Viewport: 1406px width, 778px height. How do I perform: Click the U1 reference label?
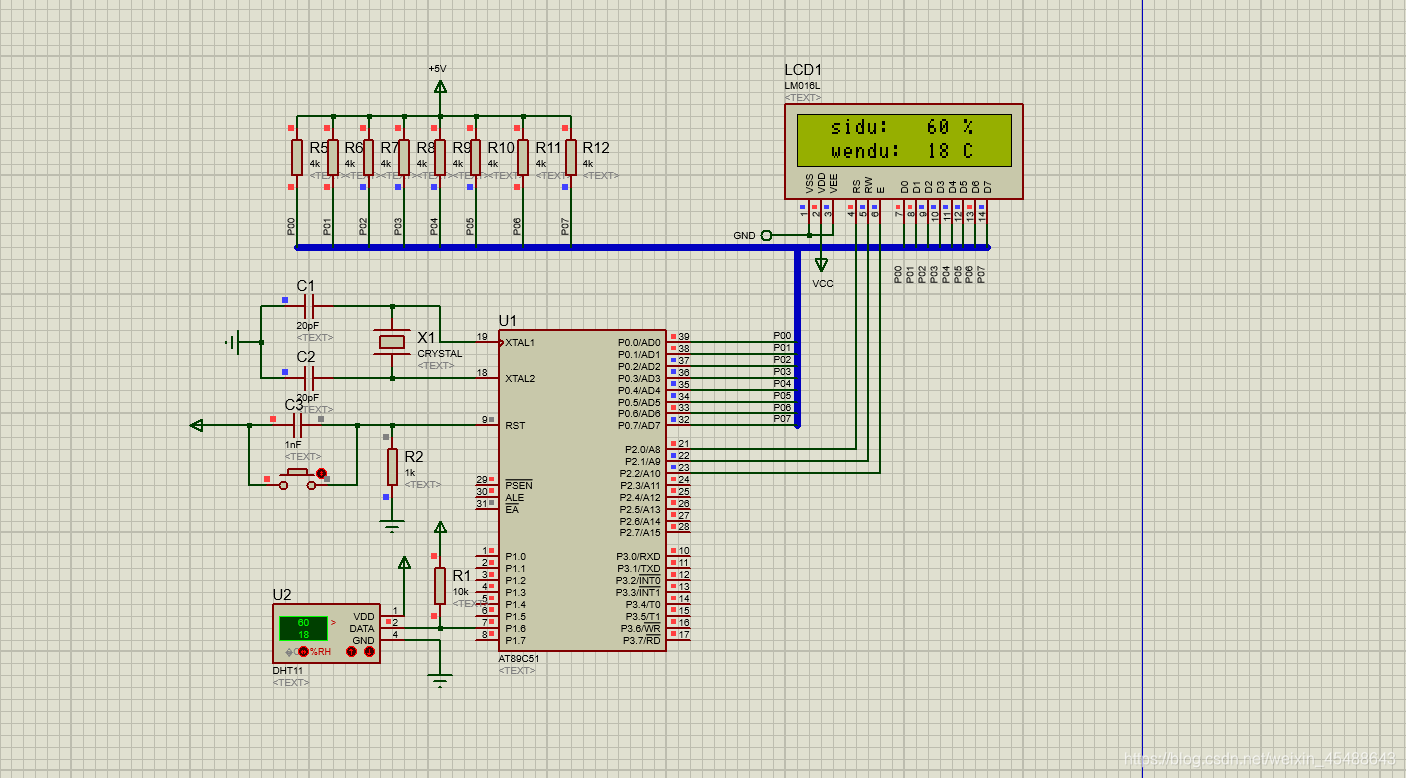click(508, 320)
